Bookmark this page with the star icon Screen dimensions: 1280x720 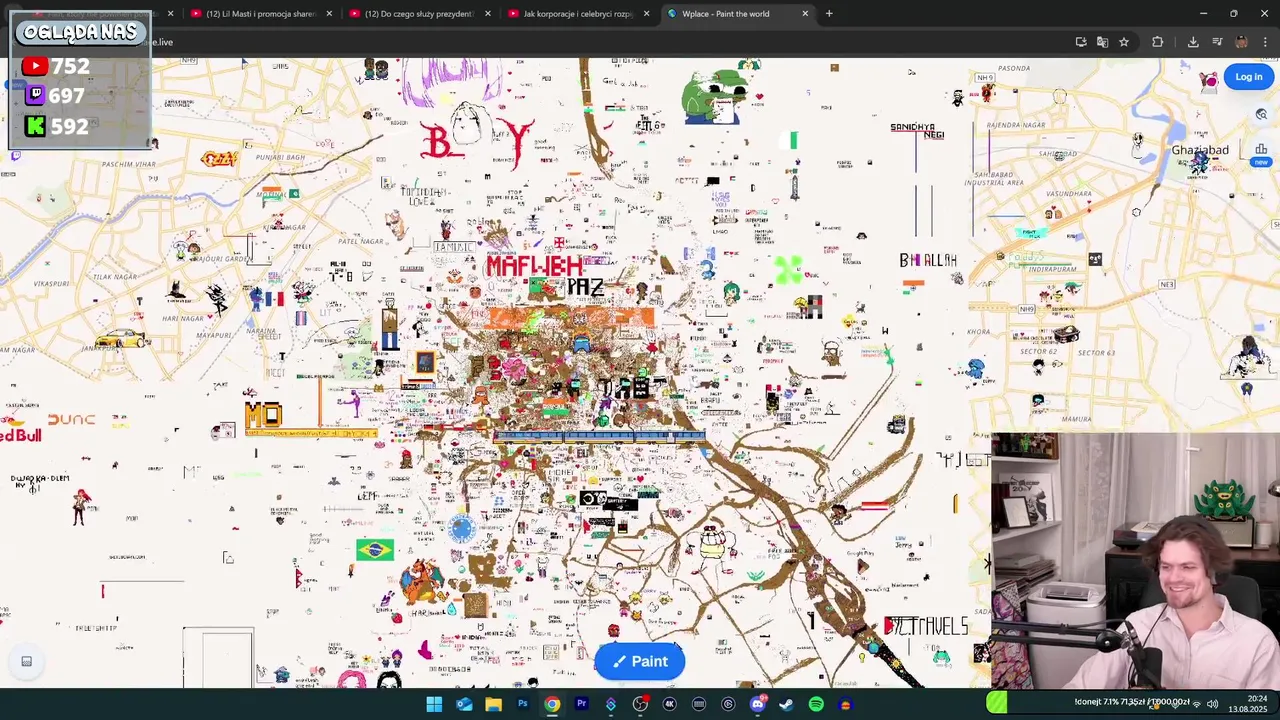point(1124,42)
